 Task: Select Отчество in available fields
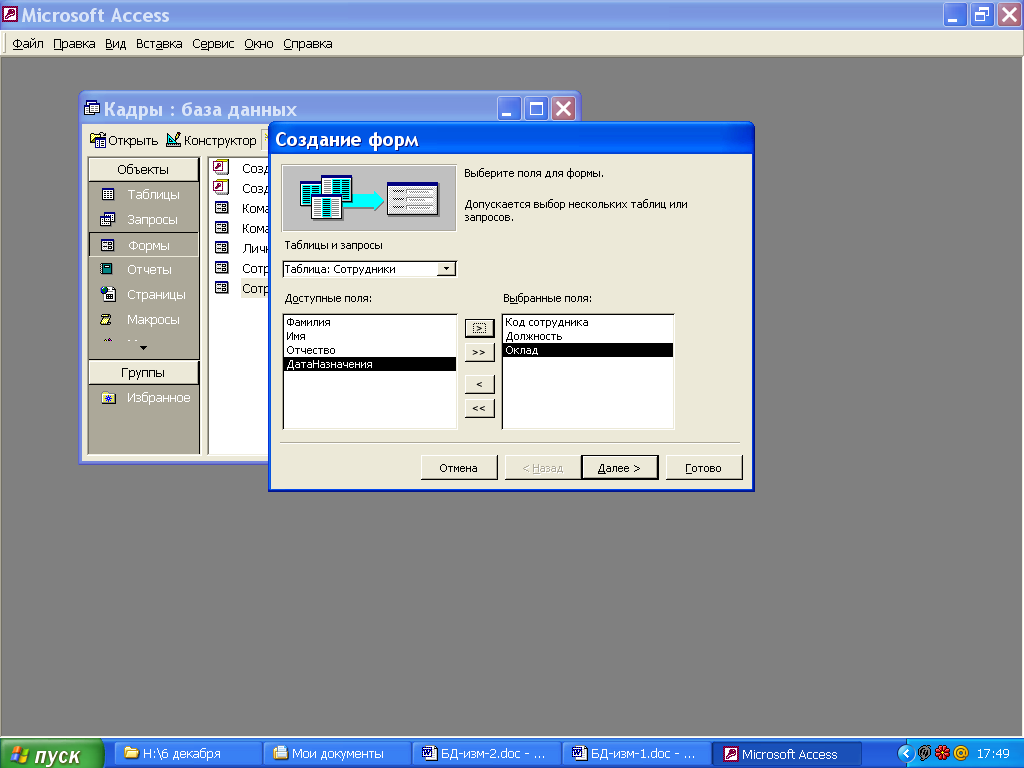click(370, 350)
